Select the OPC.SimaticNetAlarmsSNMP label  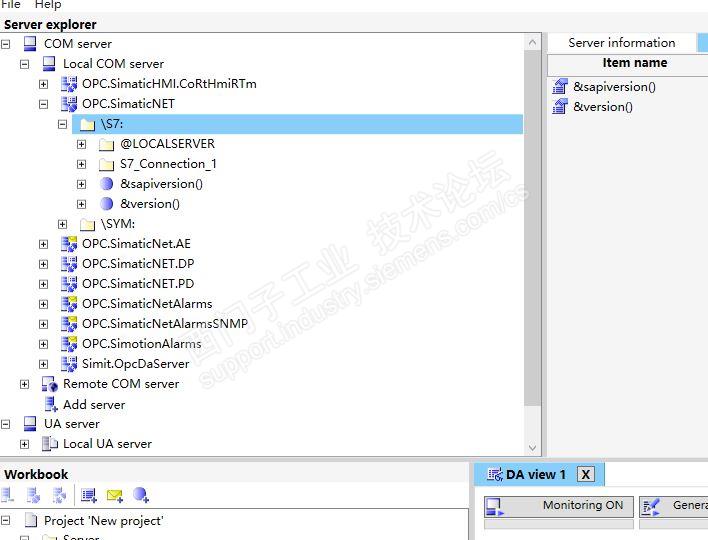click(165, 324)
